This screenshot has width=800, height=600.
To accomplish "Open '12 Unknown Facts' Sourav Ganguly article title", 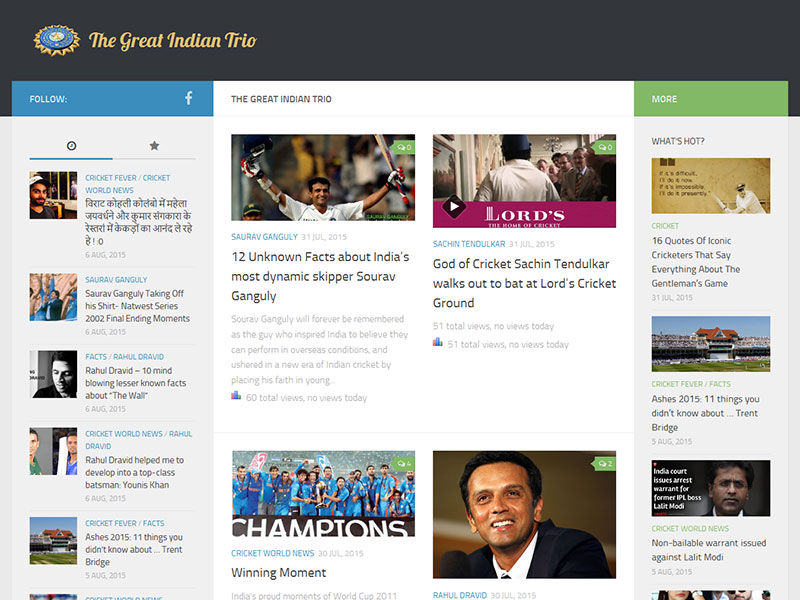I will (x=320, y=276).
